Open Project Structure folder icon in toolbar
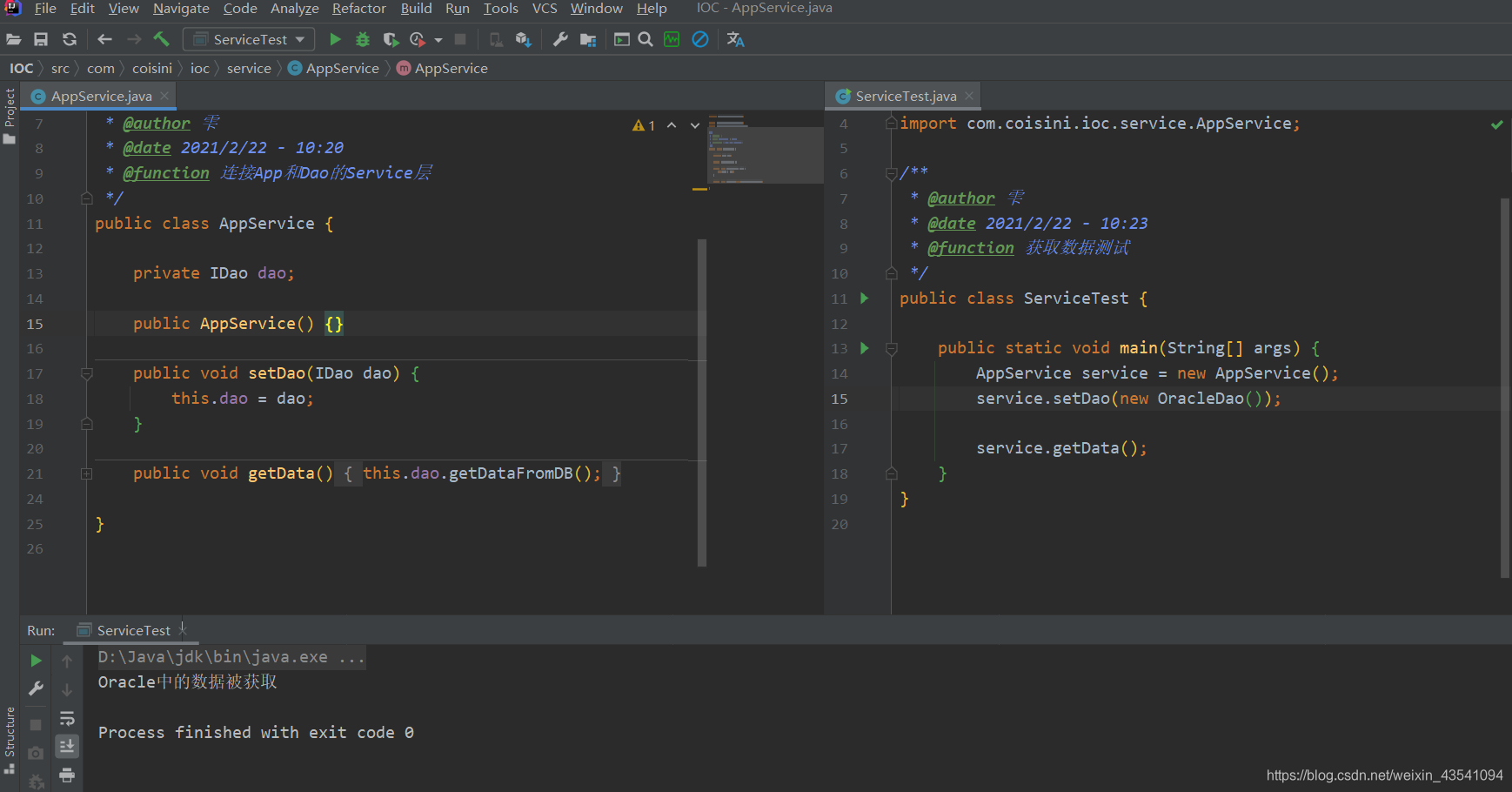 point(588,39)
